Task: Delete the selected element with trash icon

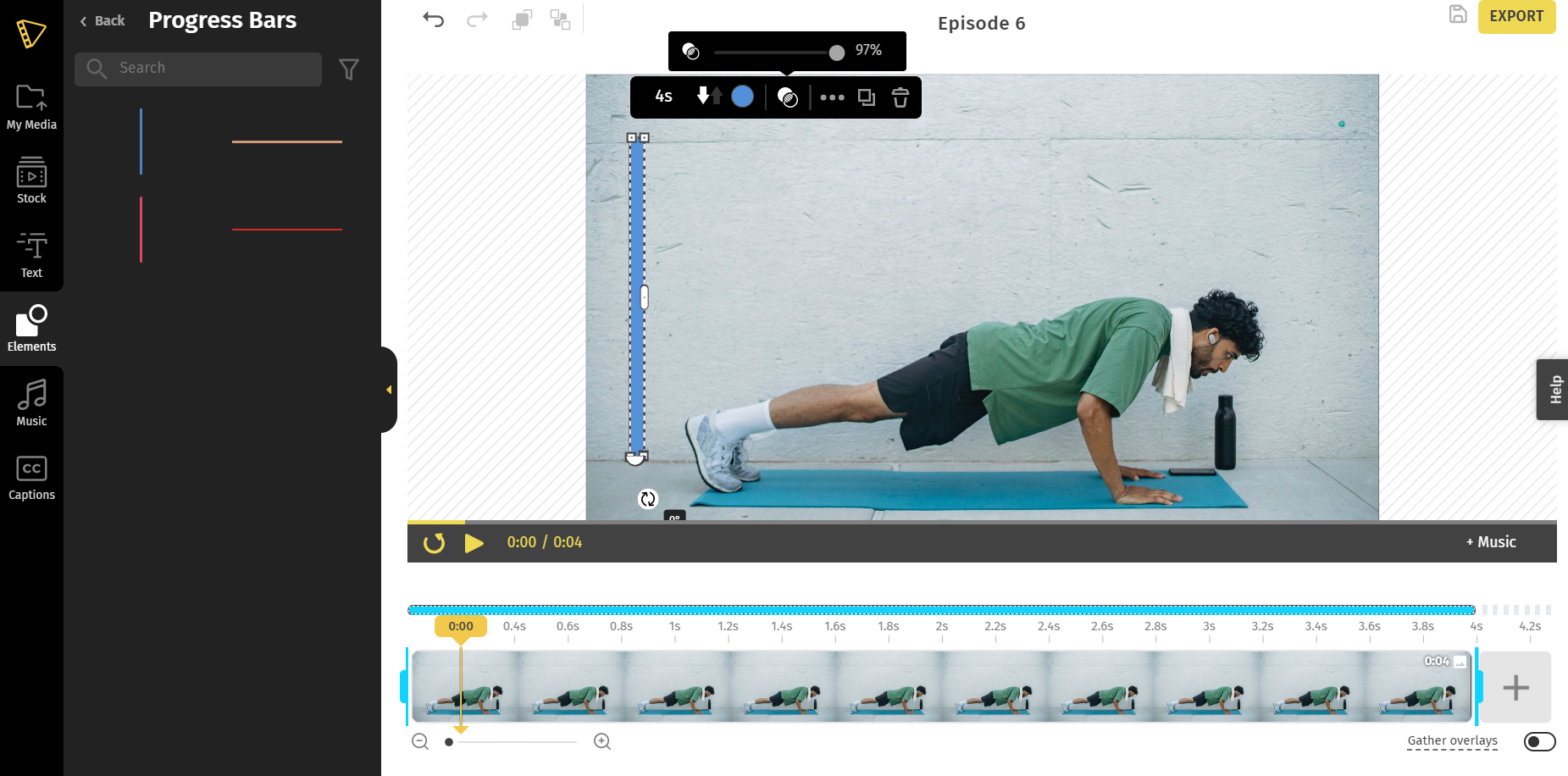Action: (x=900, y=97)
